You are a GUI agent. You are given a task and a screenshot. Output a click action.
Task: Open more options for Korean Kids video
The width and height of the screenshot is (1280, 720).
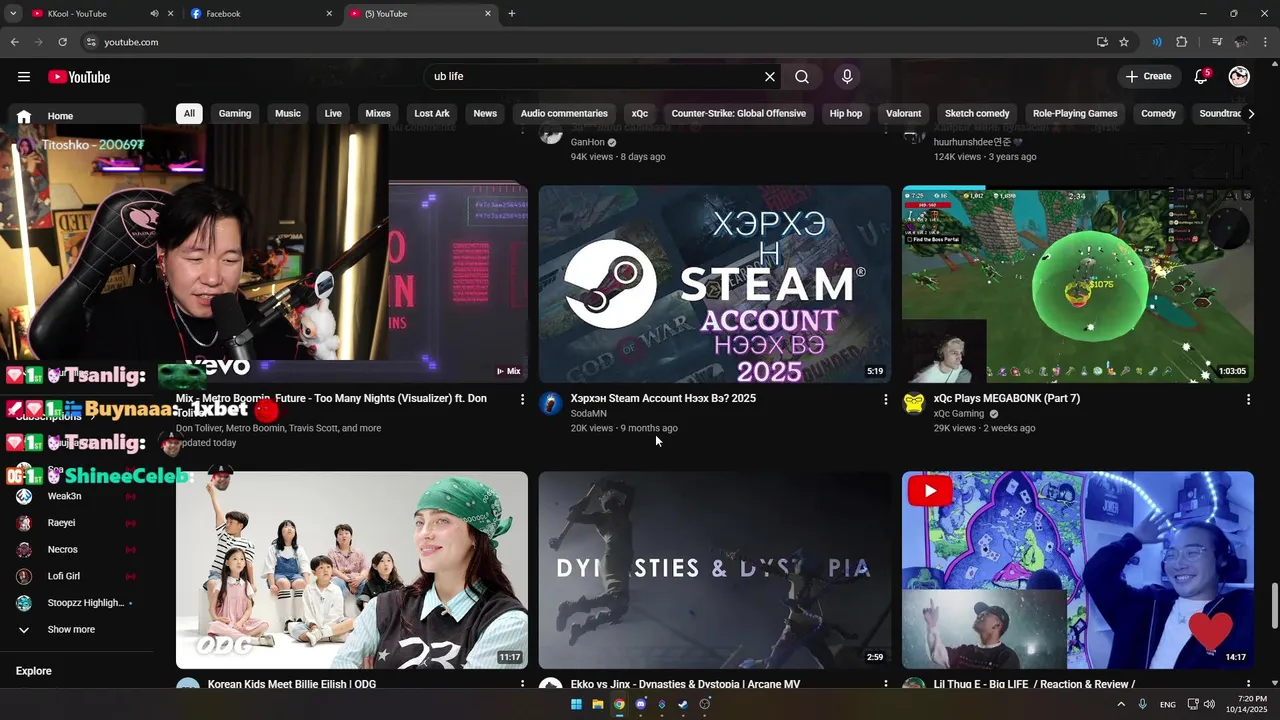tap(522, 685)
